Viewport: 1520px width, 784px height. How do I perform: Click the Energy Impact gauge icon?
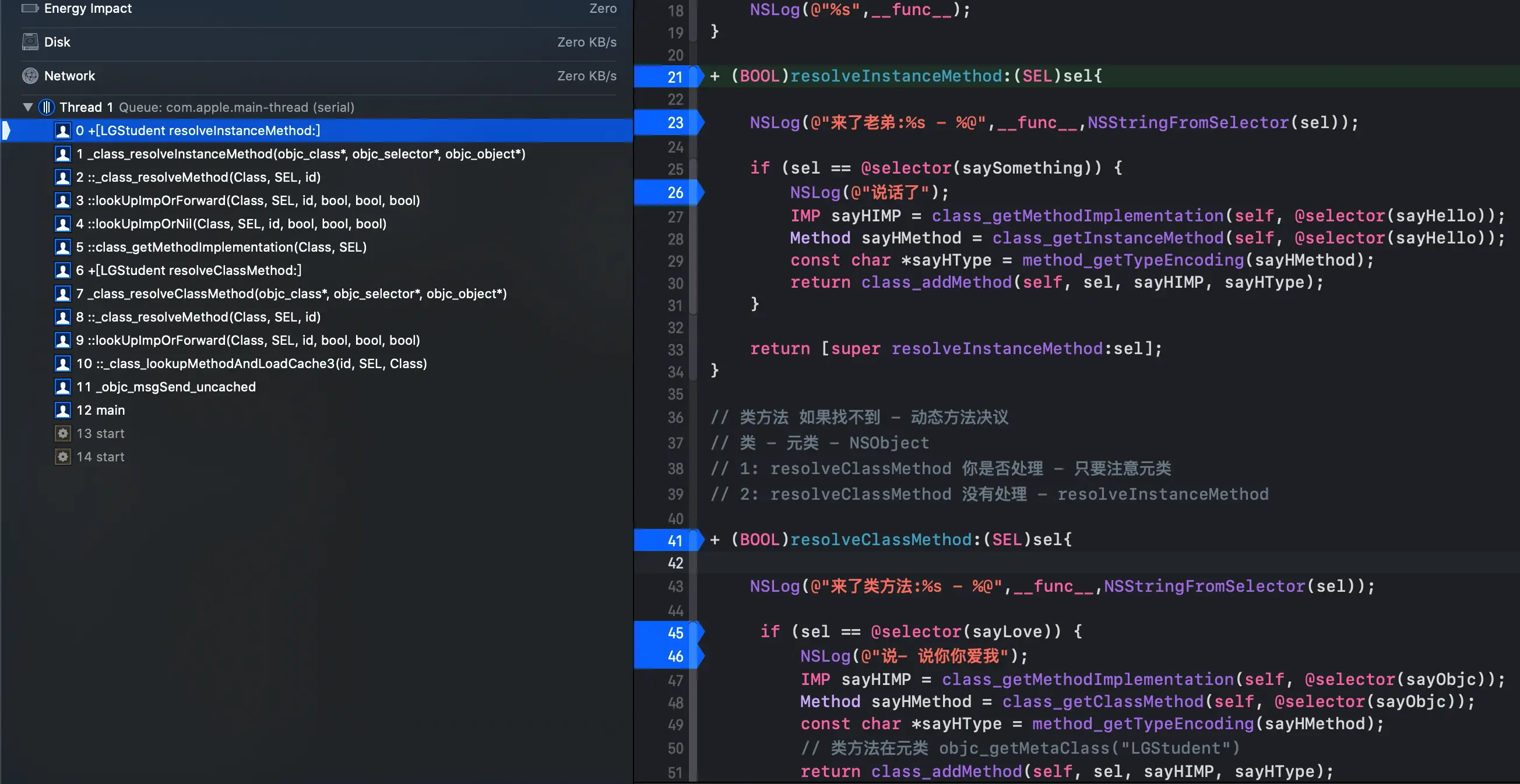pos(30,8)
